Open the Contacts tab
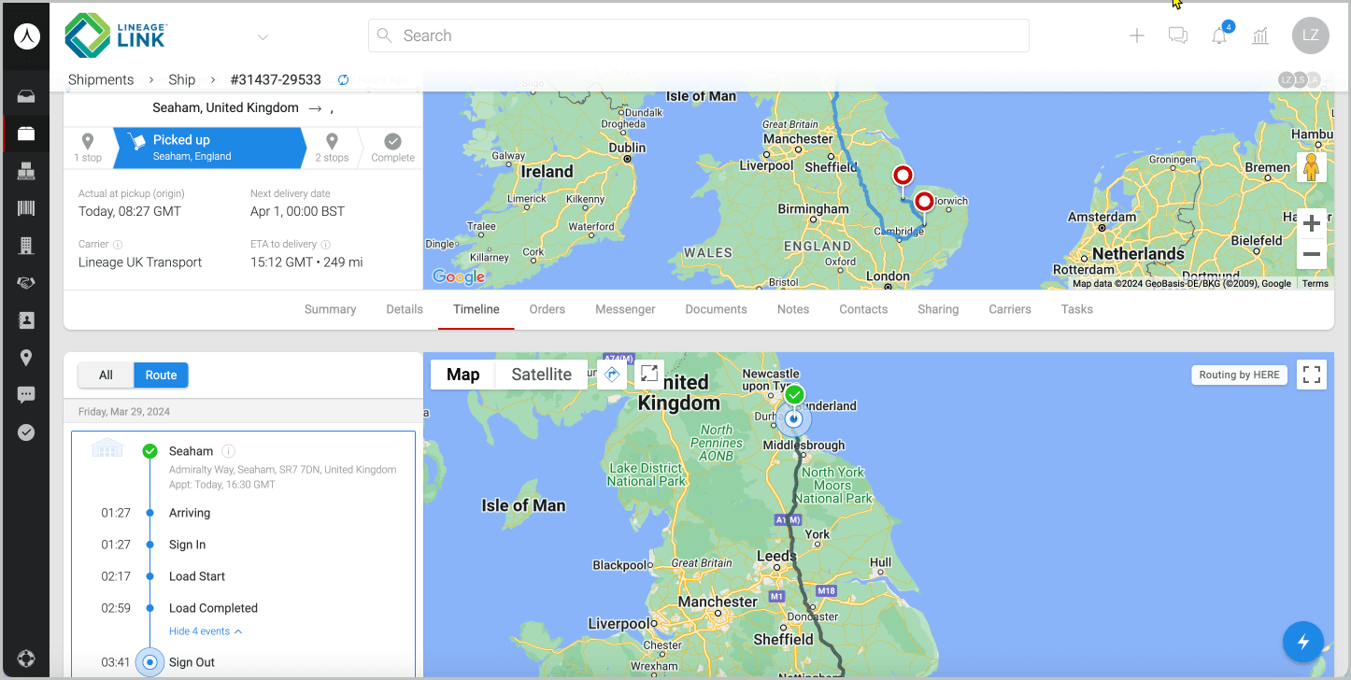The height and width of the screenshot is (680, 1351). click(863, 309)
